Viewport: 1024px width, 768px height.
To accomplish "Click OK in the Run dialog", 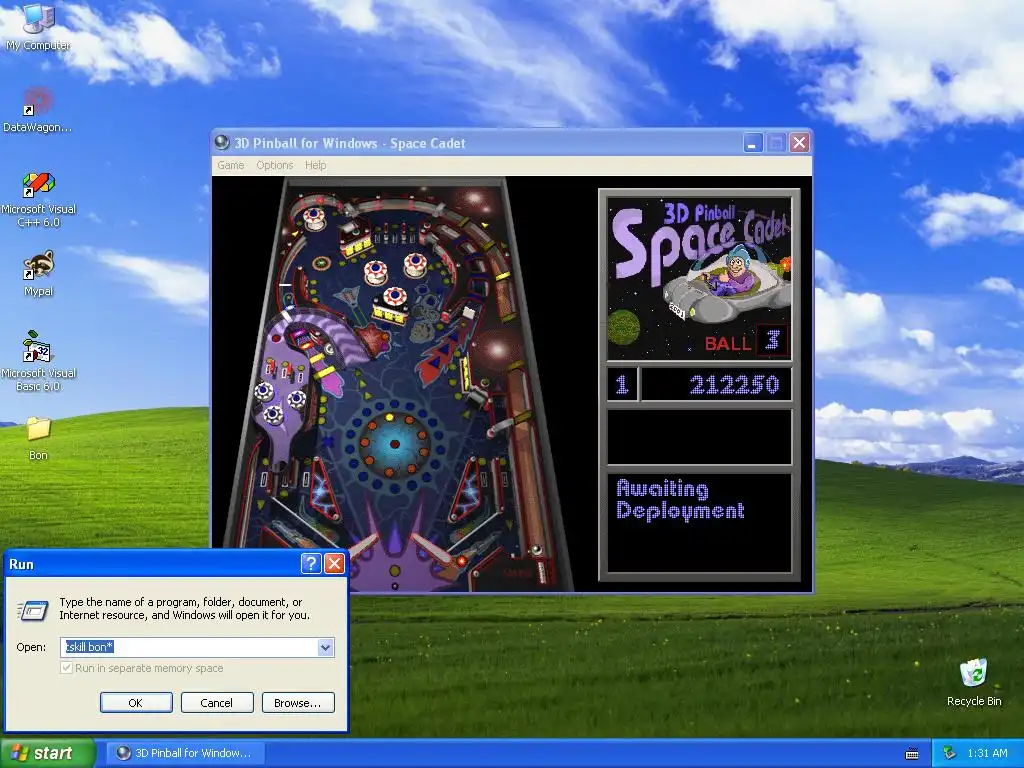I will [136, 703].
